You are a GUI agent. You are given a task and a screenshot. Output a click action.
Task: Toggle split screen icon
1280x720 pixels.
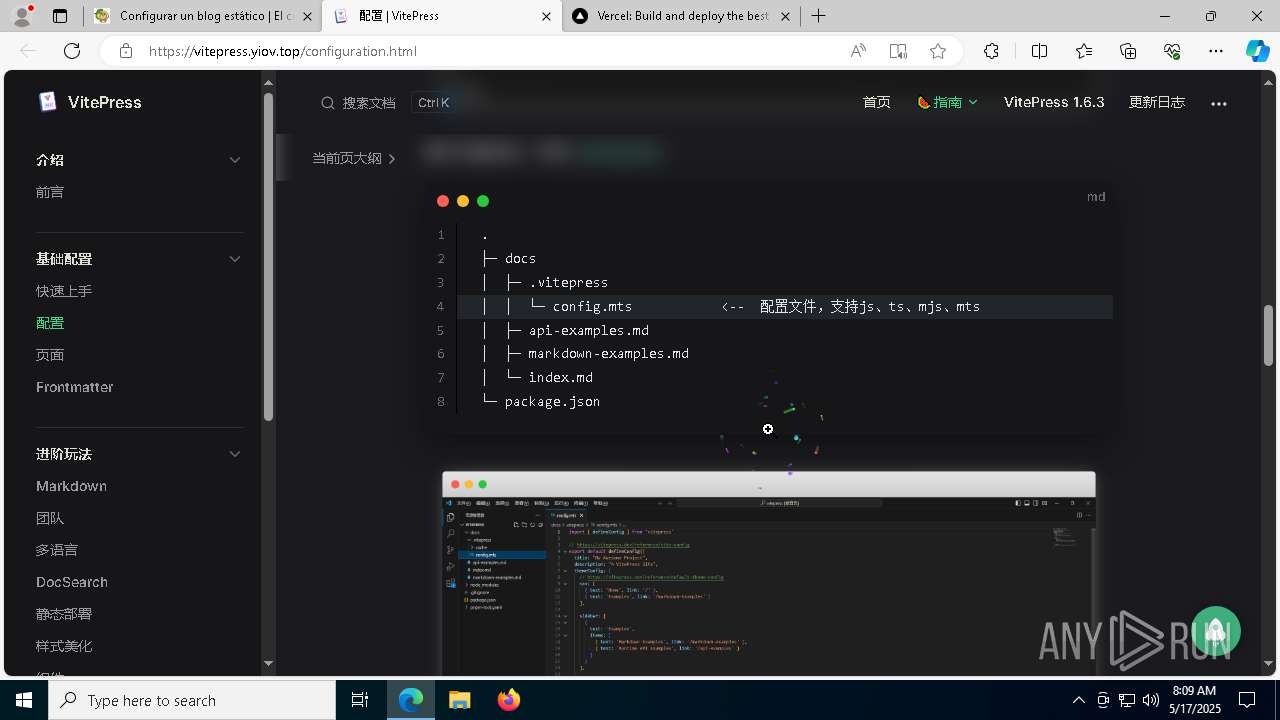[1039, 51]
